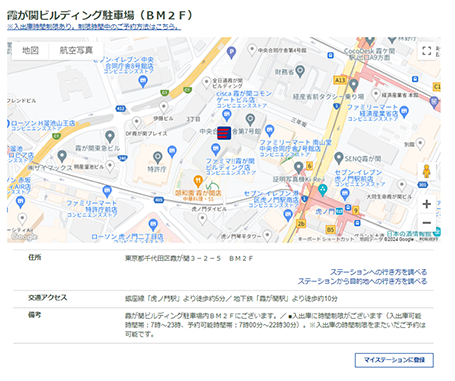Select the 証明写真機Ki-Re-i pin
455x381 pixels.
pyautogui.click(x=299, y=168)
